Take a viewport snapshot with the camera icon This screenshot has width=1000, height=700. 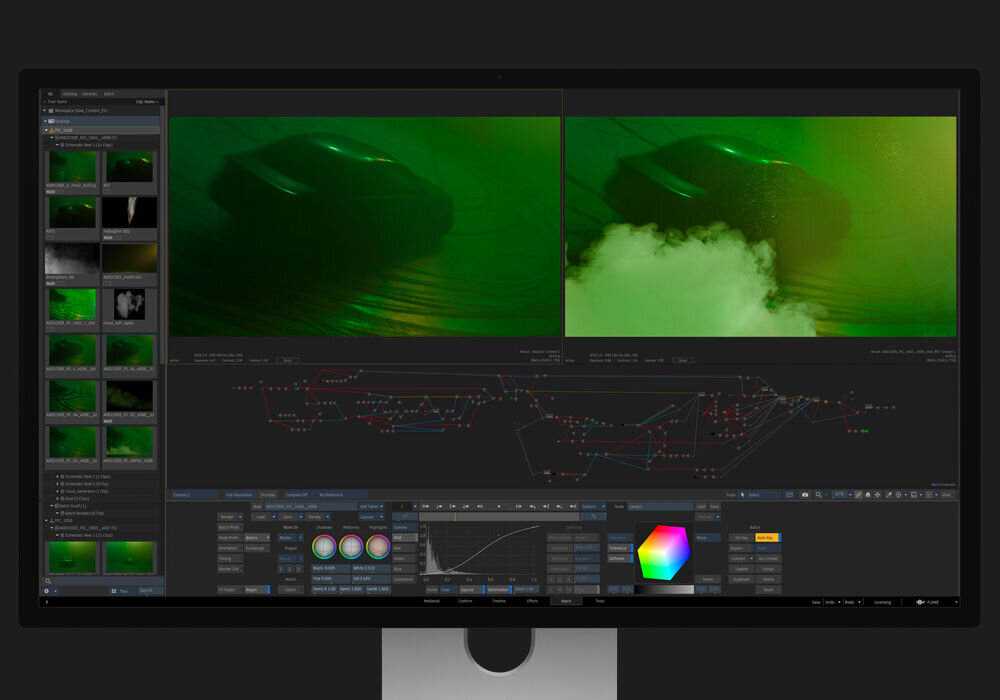pos(805,493)
